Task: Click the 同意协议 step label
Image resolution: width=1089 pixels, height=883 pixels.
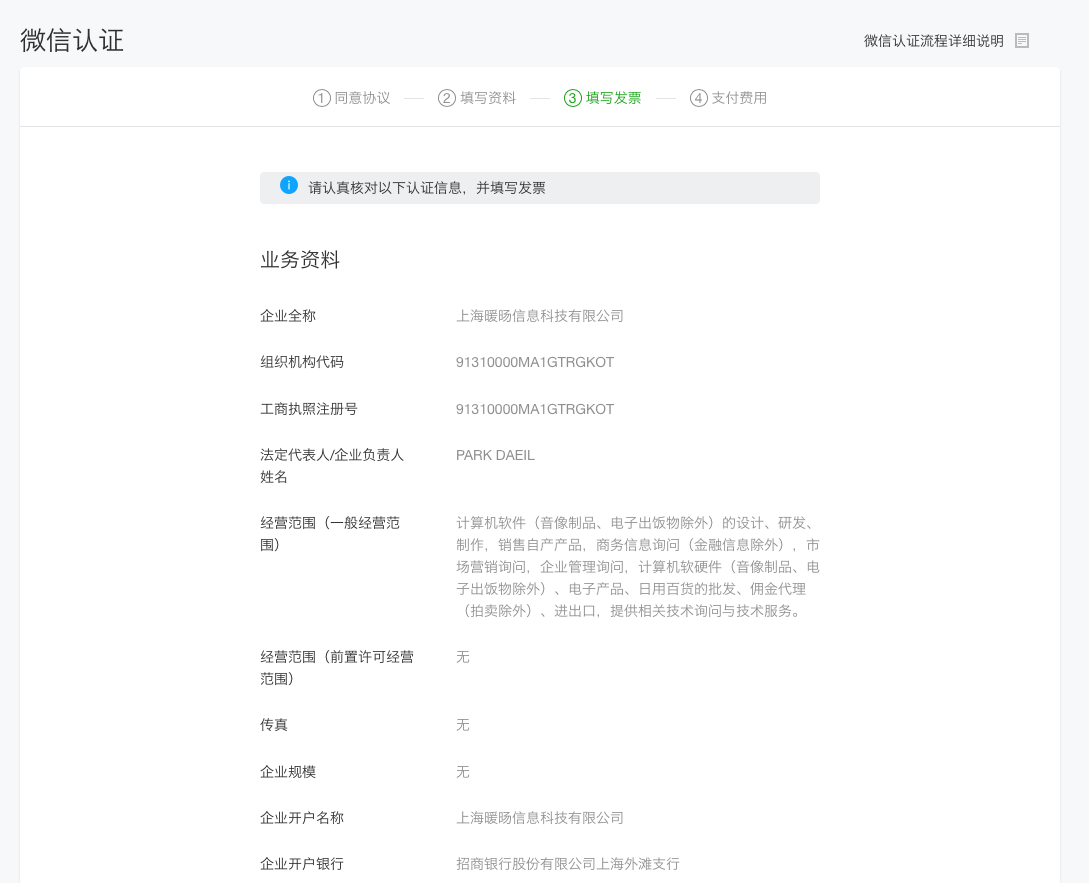Action: pos(360,97)
